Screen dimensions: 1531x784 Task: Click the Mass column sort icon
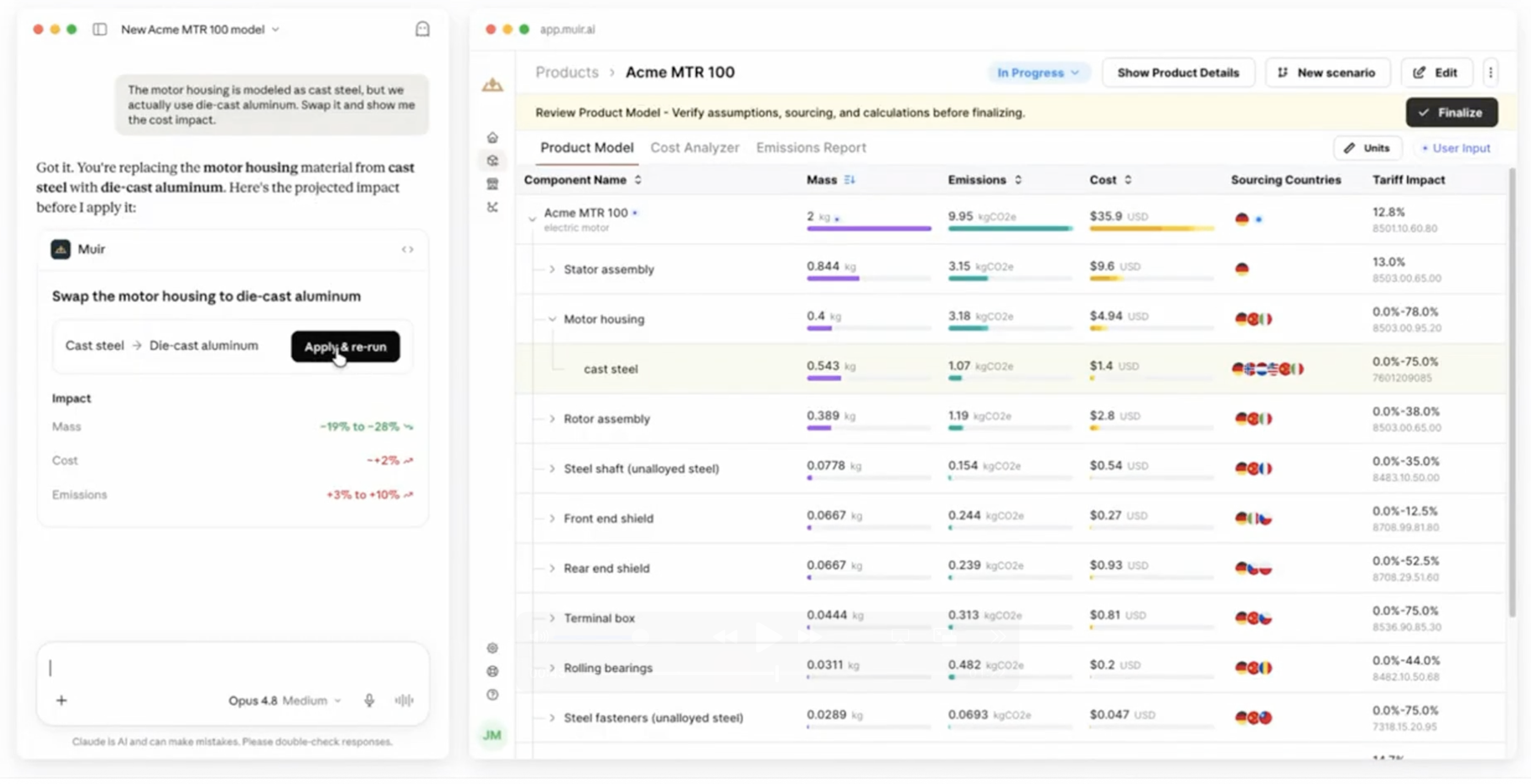click(849, 179)
